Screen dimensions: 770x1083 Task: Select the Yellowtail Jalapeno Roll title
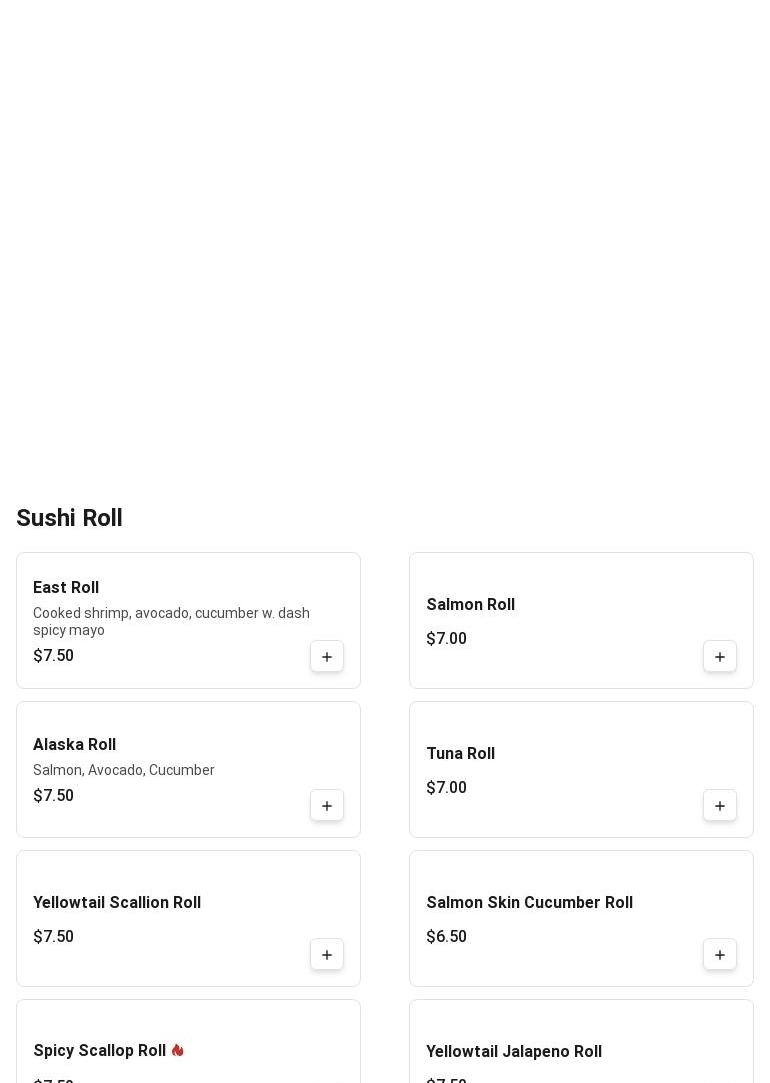pos(514,1052)
